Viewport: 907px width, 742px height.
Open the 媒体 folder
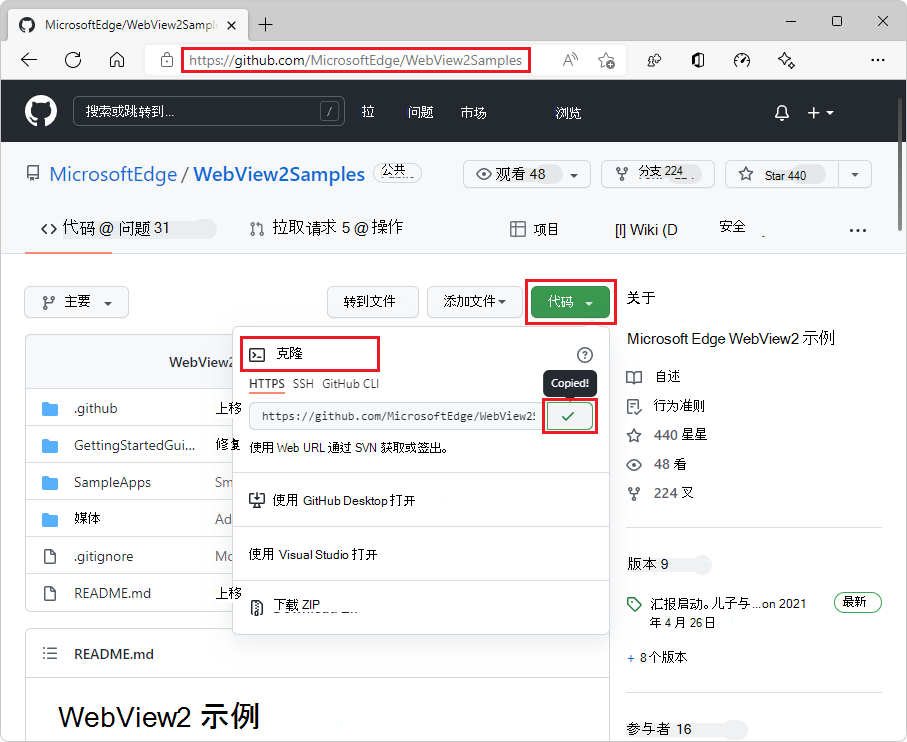pos(87,518)
